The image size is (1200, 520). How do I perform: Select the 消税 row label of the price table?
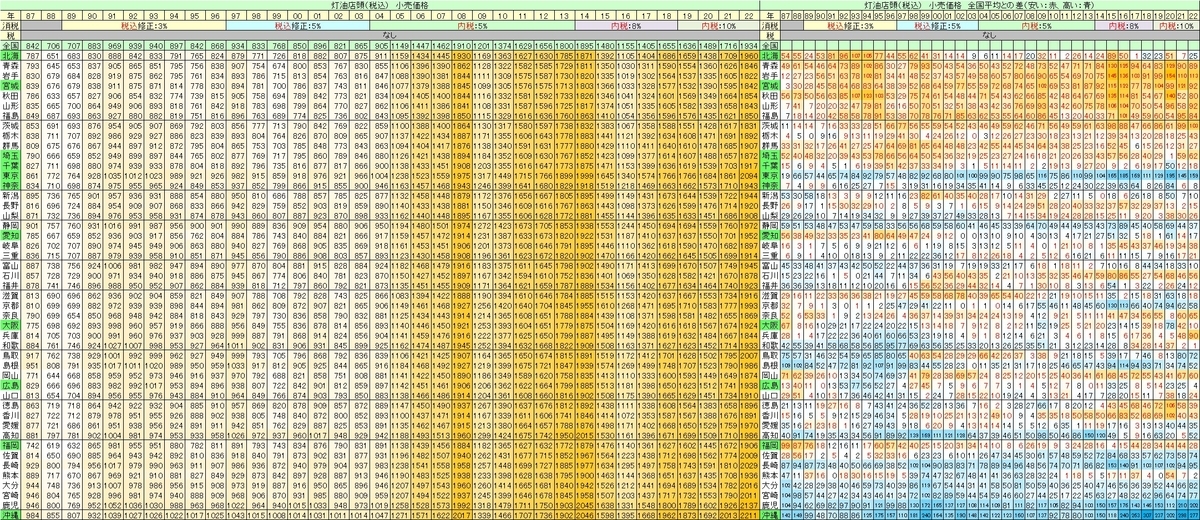point(10,25)
